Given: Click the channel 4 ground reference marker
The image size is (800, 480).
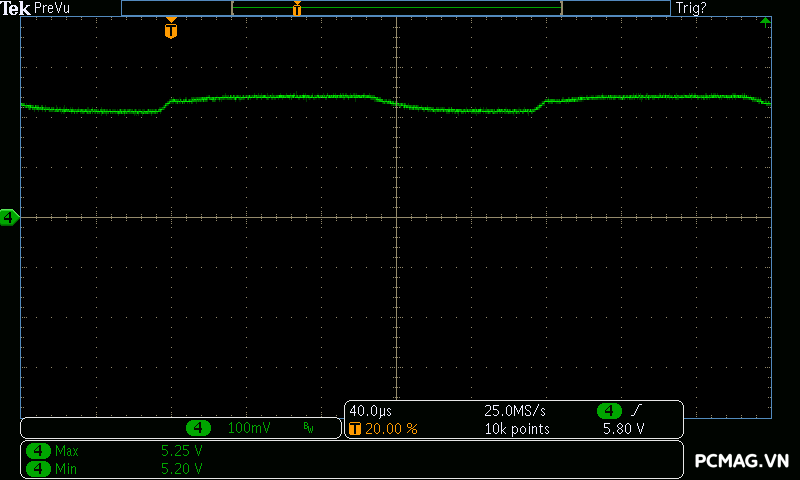Looking at the screenshot, I should (9, 216).
